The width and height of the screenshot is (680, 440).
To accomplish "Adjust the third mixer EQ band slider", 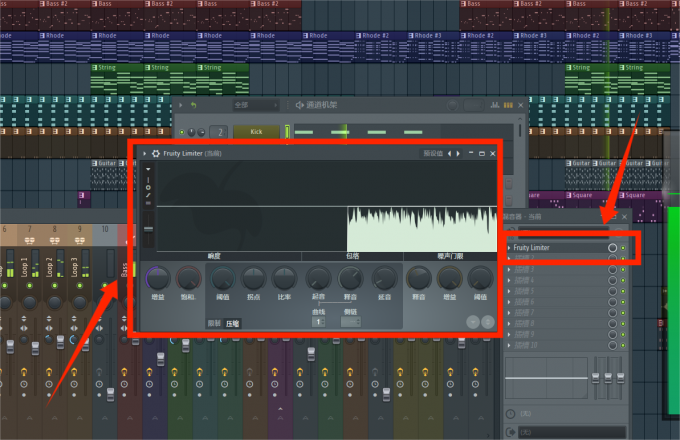I will click(621, 378).
